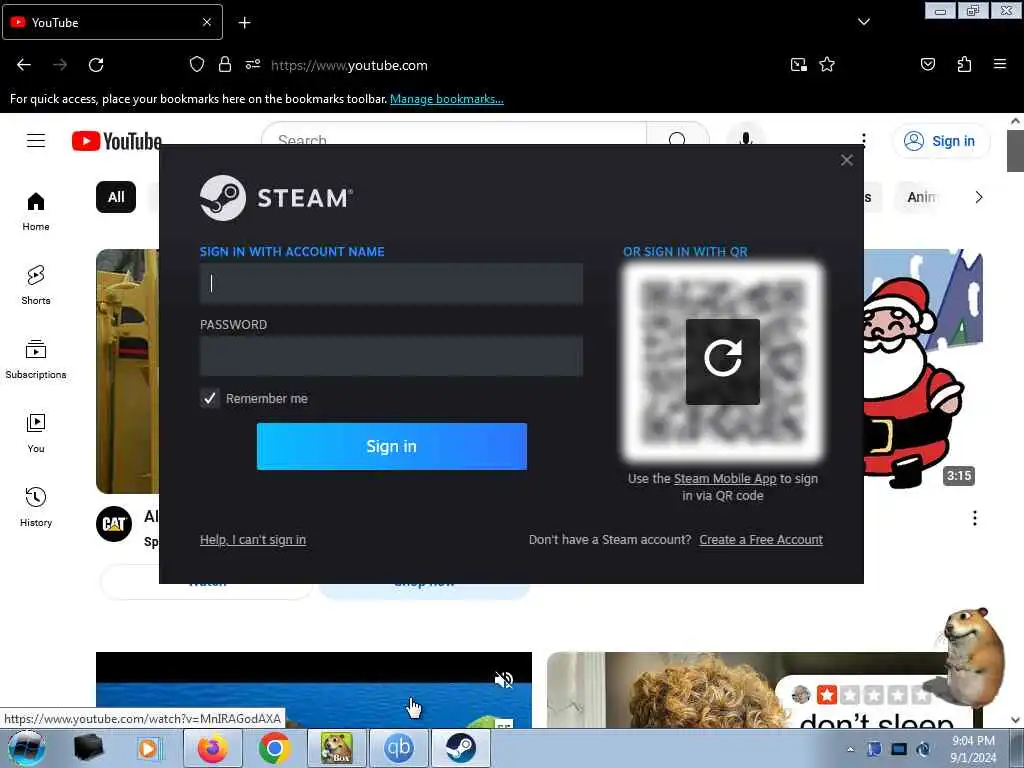The height and width of the screenshot is (768, 1024).
Task: Open Steam from the taskbar
Action: click(x=461, y=748)
